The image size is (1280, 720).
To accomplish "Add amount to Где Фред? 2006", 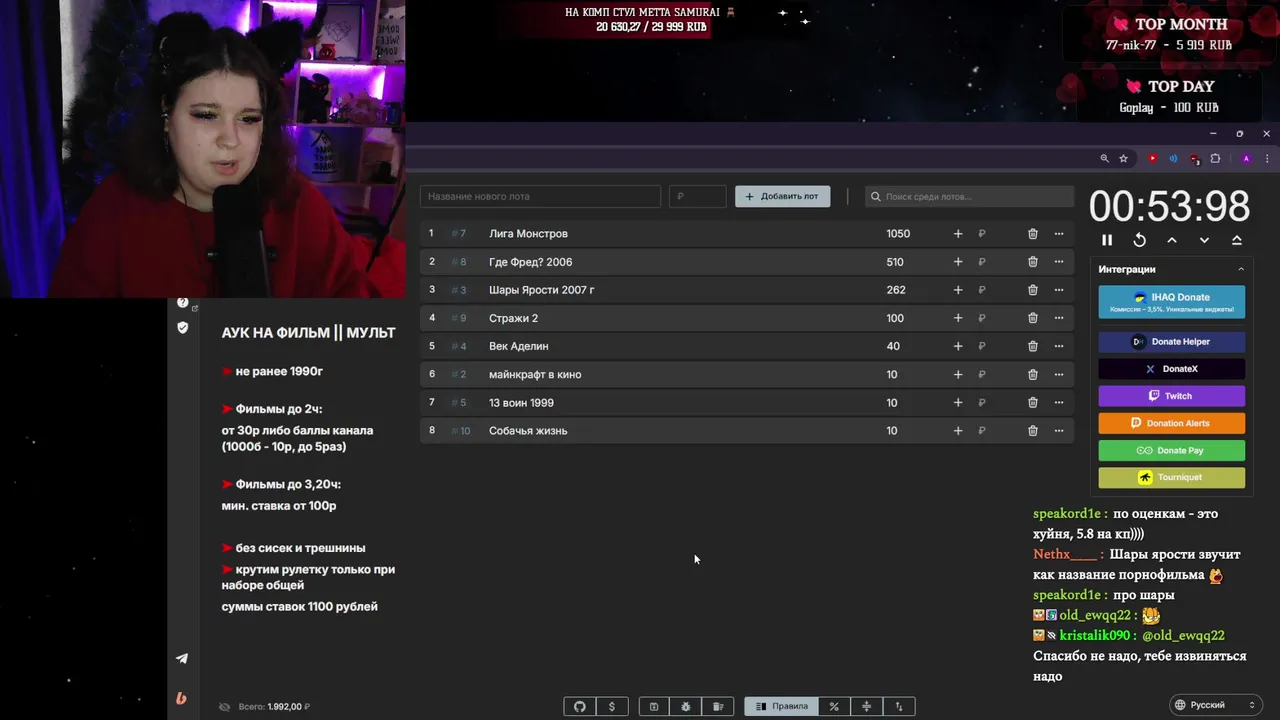I will click(x=958, y=262).
